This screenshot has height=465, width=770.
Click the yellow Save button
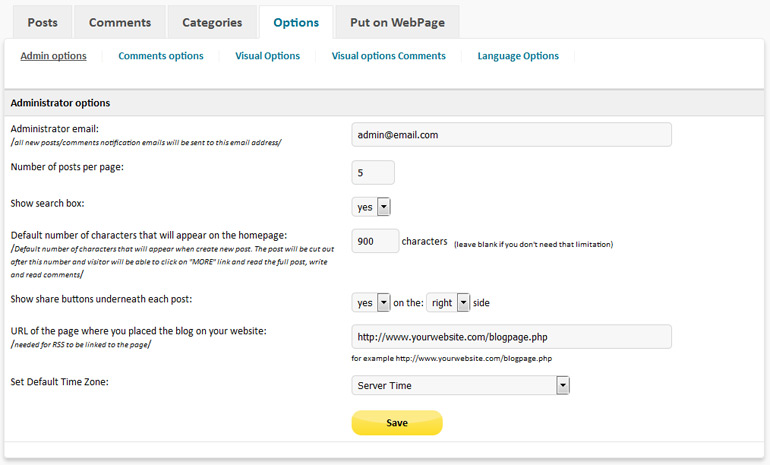(x=397, y=423)
